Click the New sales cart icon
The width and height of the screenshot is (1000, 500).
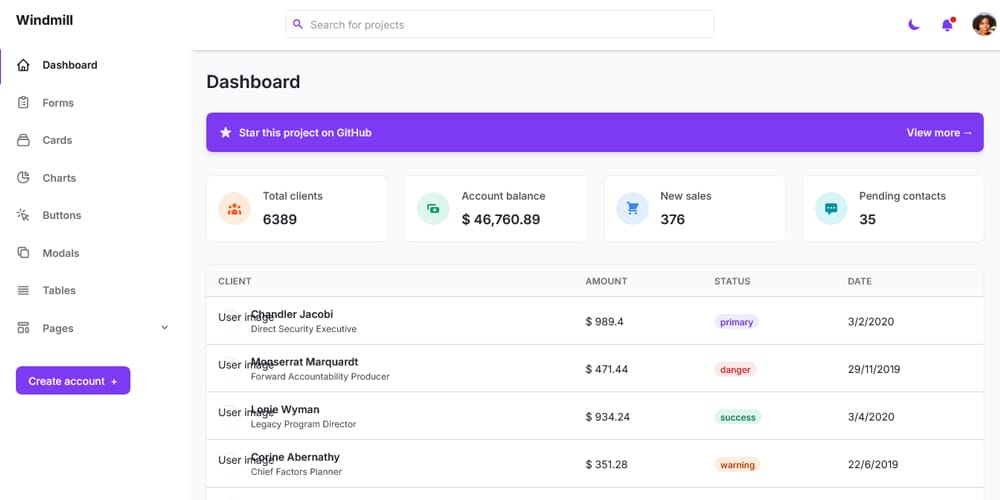632,209
